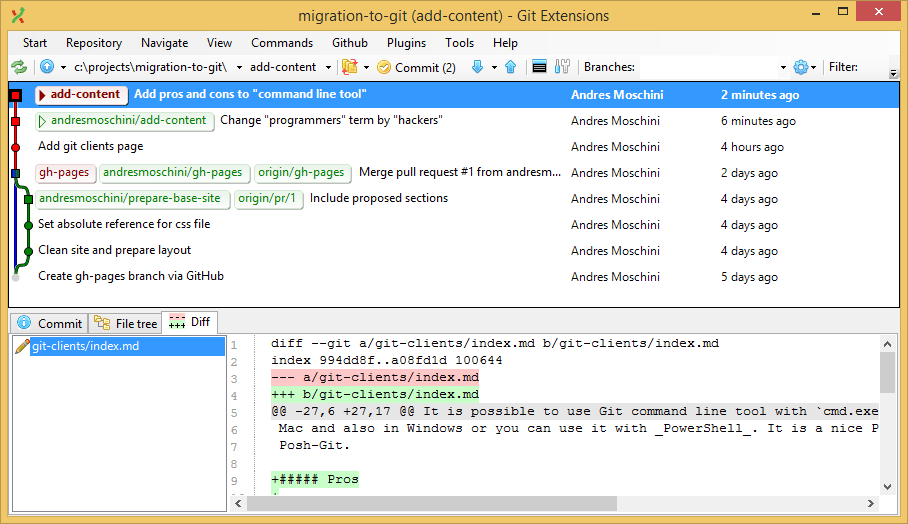Switch to the Commit tab

(x=50, y=323)
